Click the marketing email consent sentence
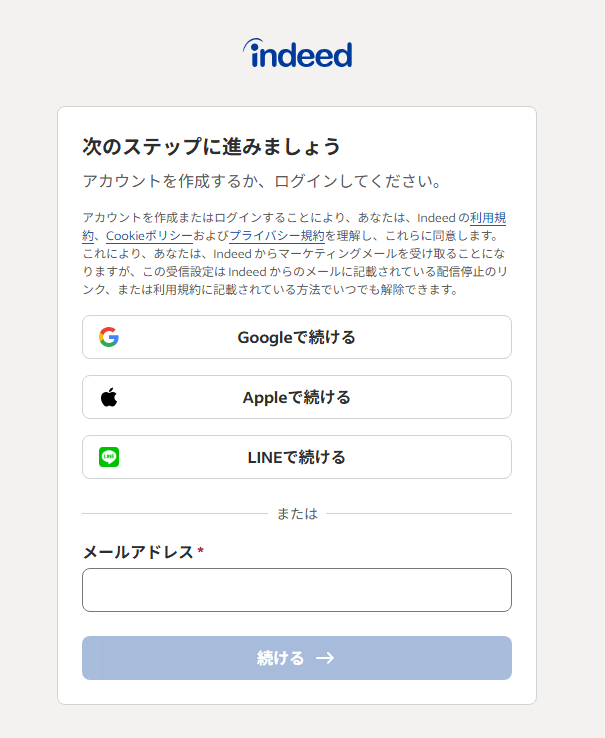605x738 pixels. (x=295, y=272)
